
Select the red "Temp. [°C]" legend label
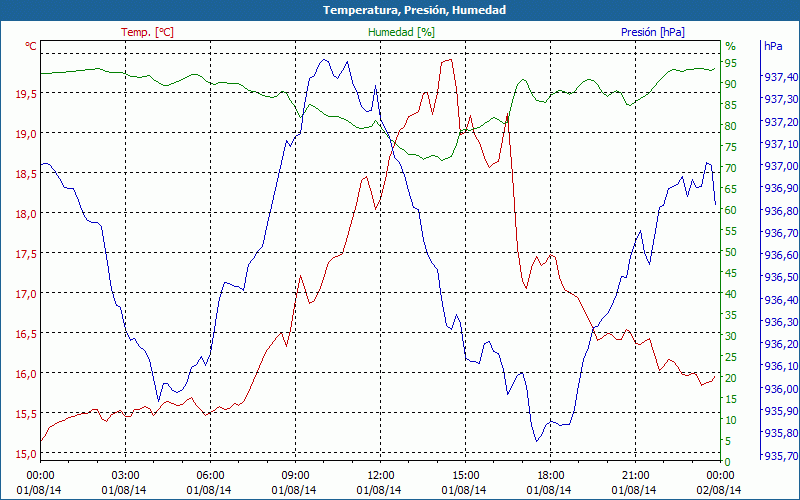[147, 32]
